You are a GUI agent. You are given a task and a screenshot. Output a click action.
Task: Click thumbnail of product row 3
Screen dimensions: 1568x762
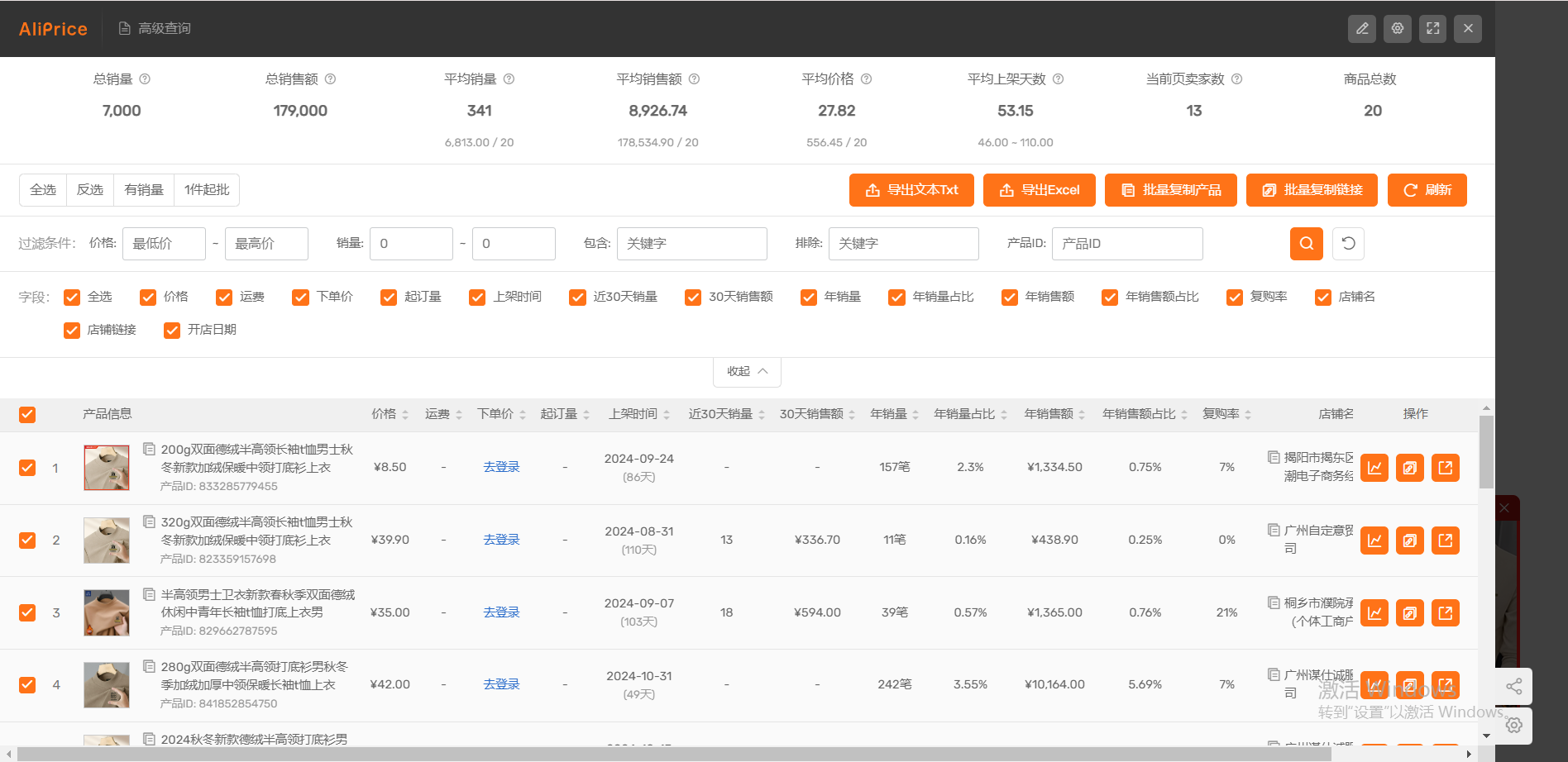[x=107, y=612]
